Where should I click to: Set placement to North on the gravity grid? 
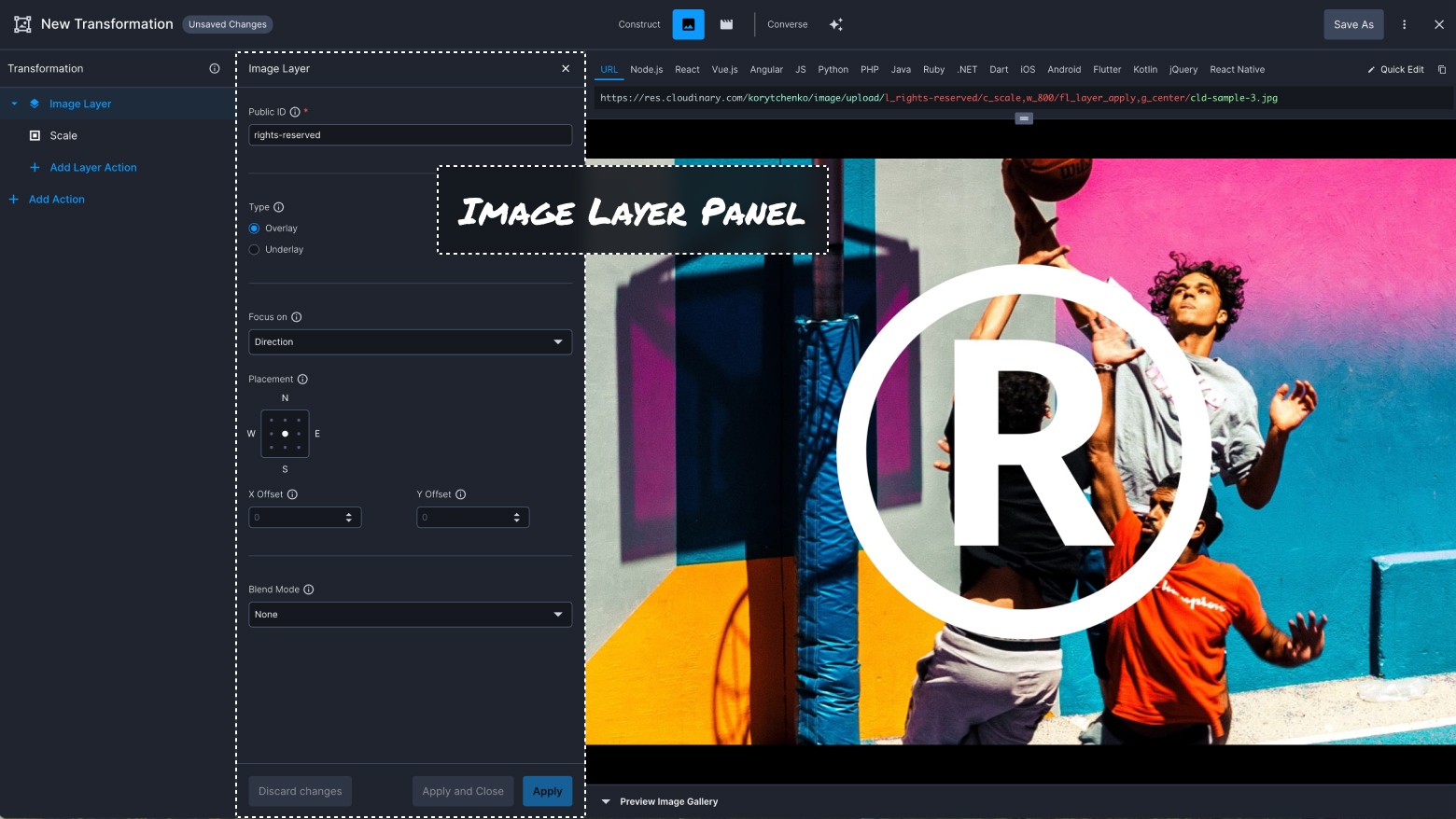point(285,420)
